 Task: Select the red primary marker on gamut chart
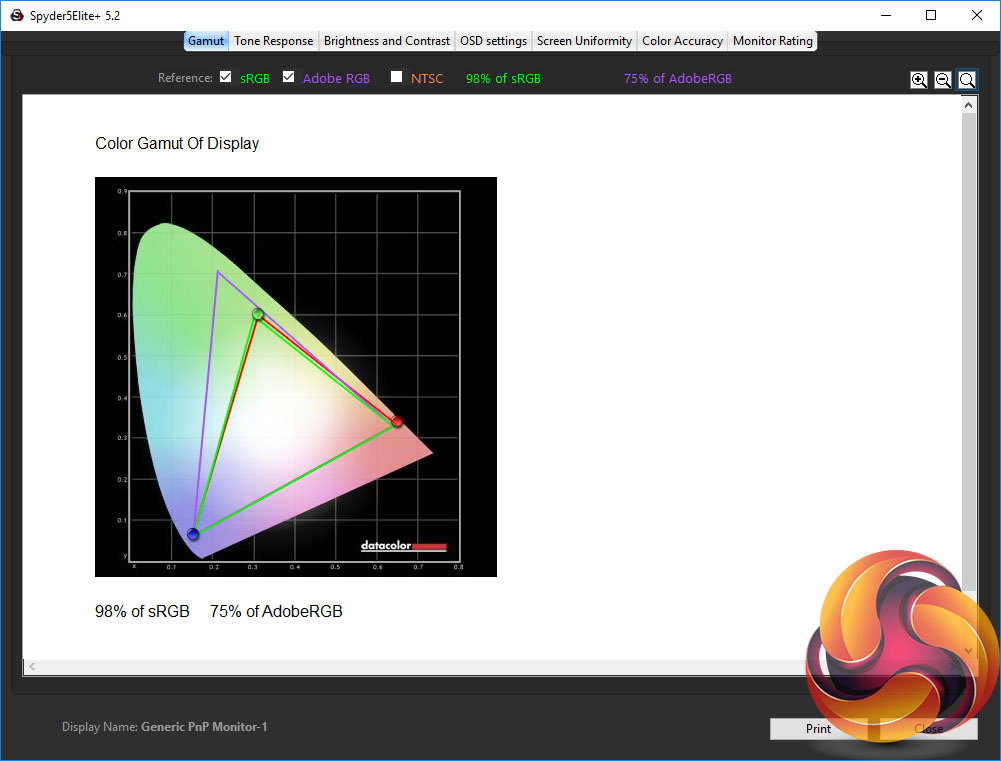pos(397,422)
